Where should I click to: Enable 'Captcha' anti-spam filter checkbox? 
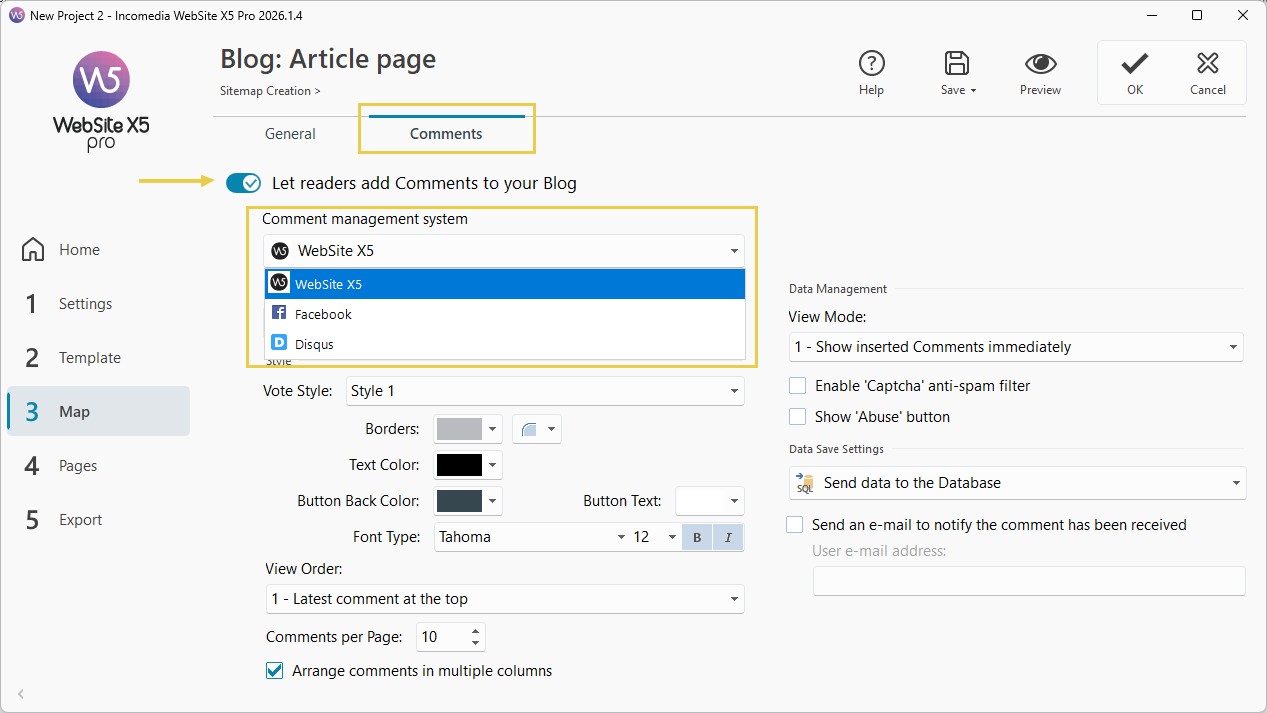[797, 386]
